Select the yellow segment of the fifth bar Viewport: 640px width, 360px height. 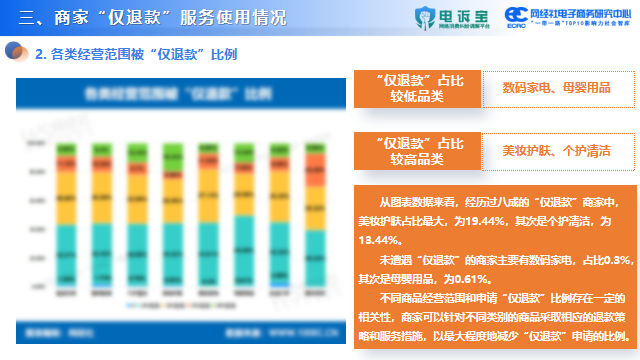click(x=208, y=195)
